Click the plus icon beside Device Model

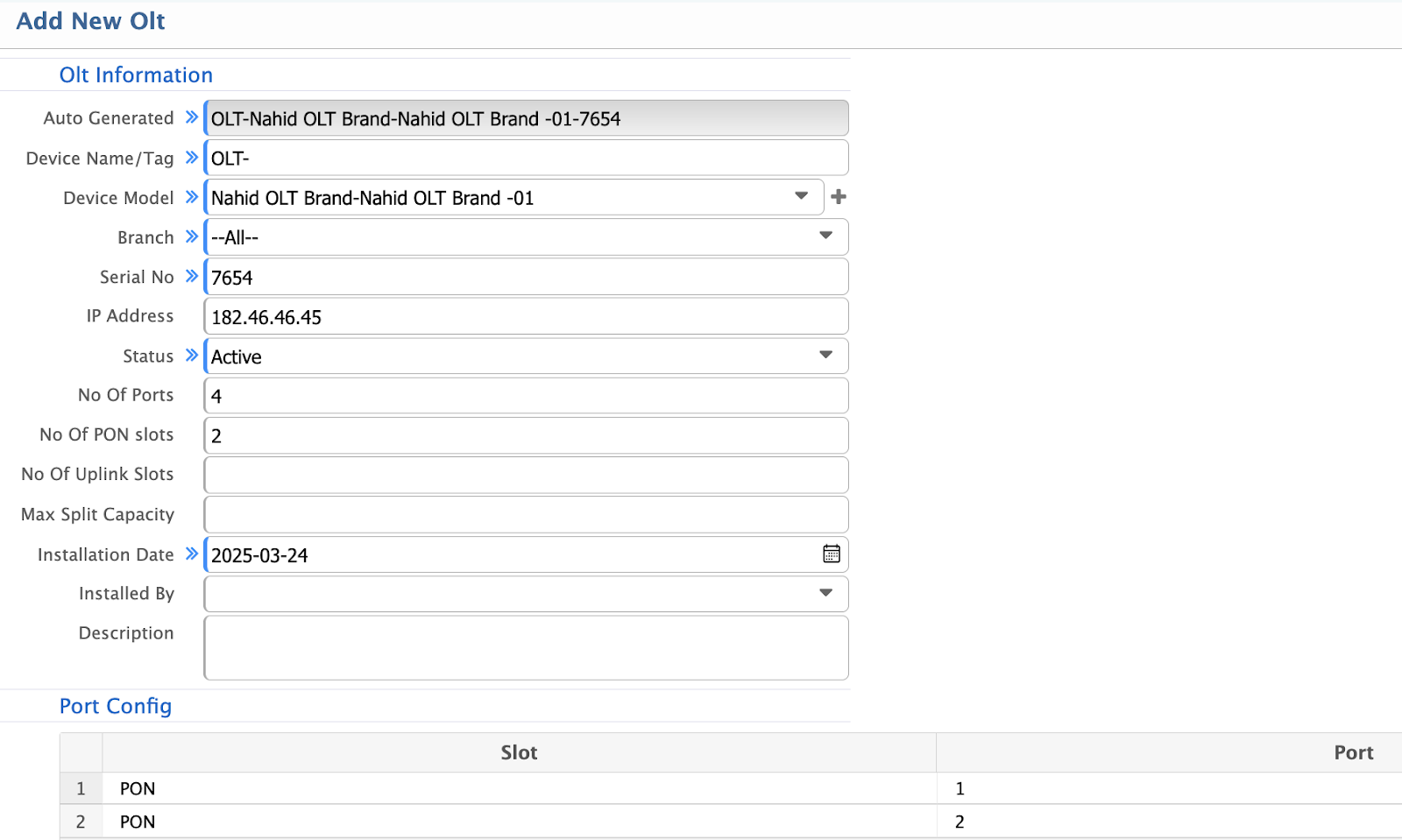(x=839, y=197)
